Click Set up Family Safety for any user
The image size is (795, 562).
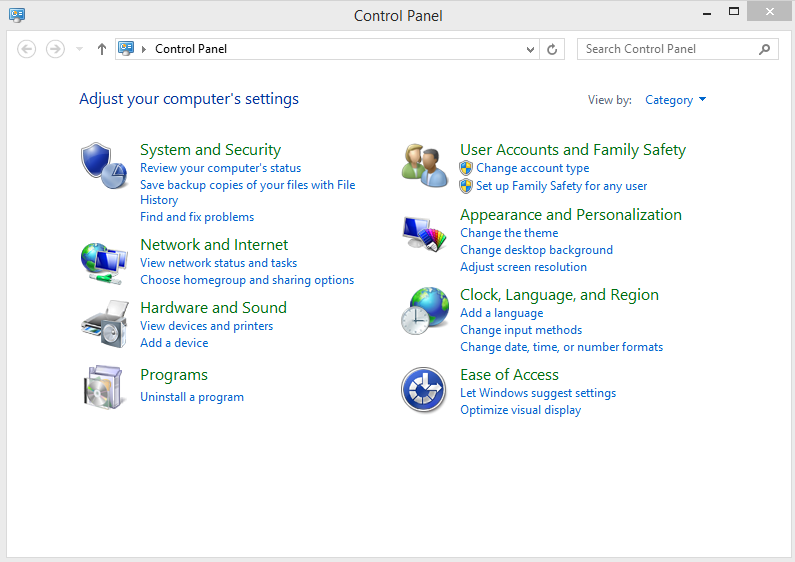tap(561, 186)
